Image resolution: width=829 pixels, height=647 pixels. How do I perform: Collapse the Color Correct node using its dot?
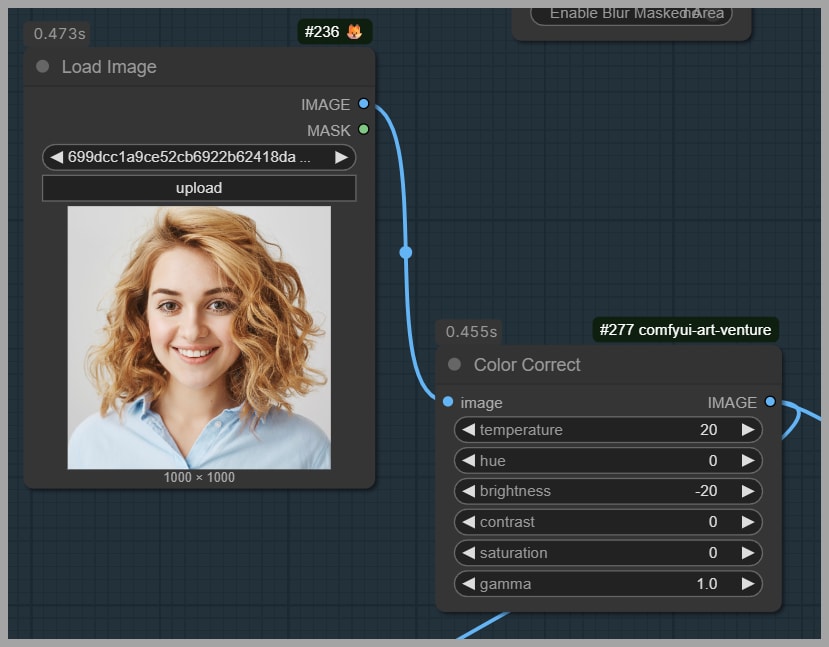click(x=455, y=365)
